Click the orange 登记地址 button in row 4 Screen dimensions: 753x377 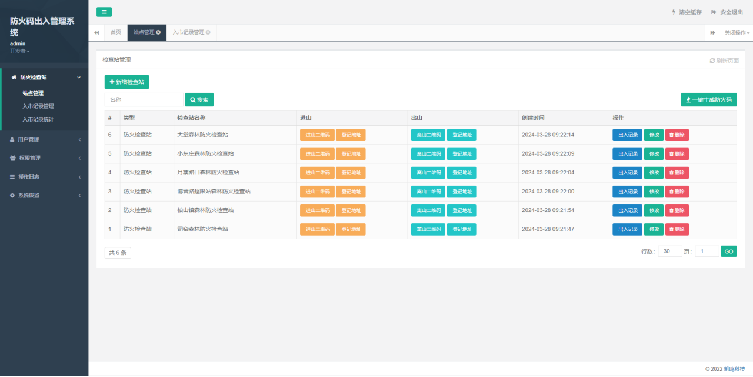click(x=351, y=172)
